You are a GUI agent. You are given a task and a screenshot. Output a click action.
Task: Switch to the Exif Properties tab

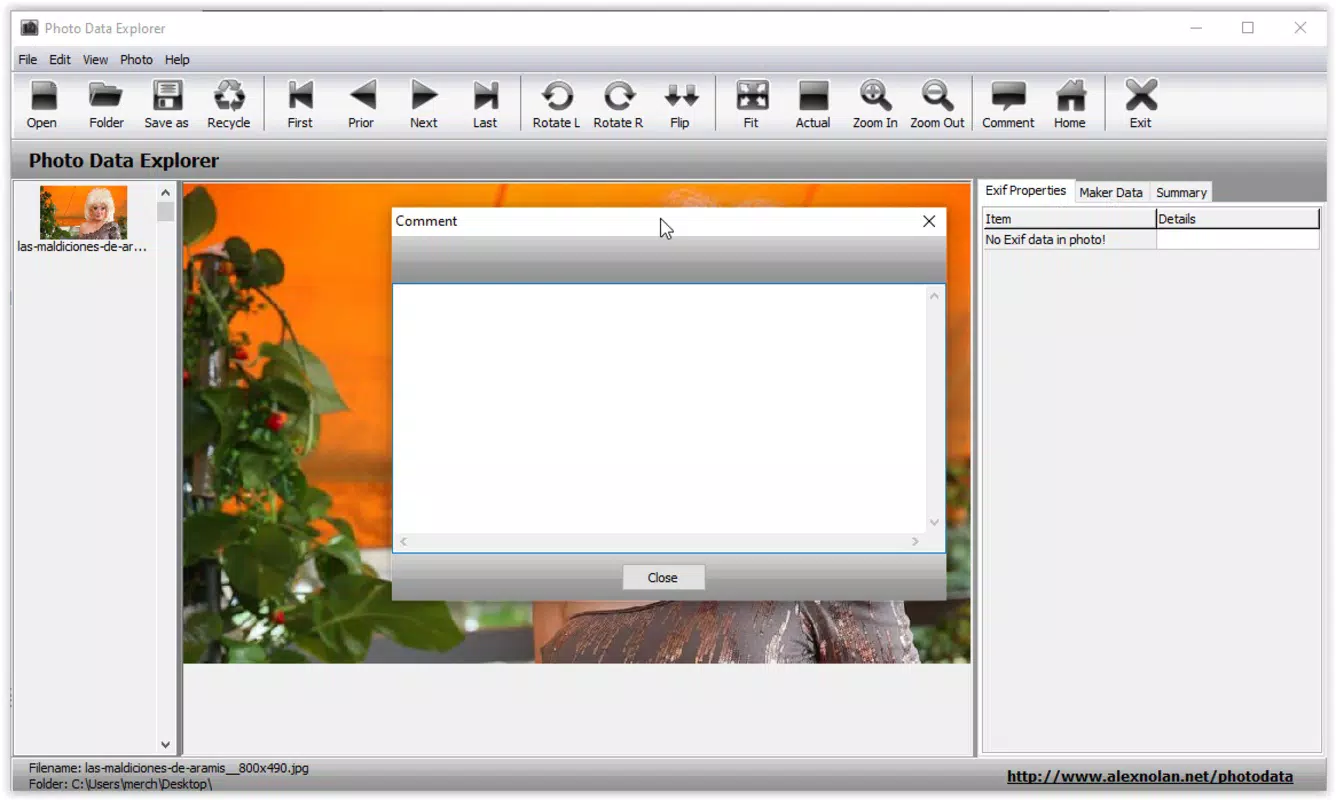[1026, 191]
